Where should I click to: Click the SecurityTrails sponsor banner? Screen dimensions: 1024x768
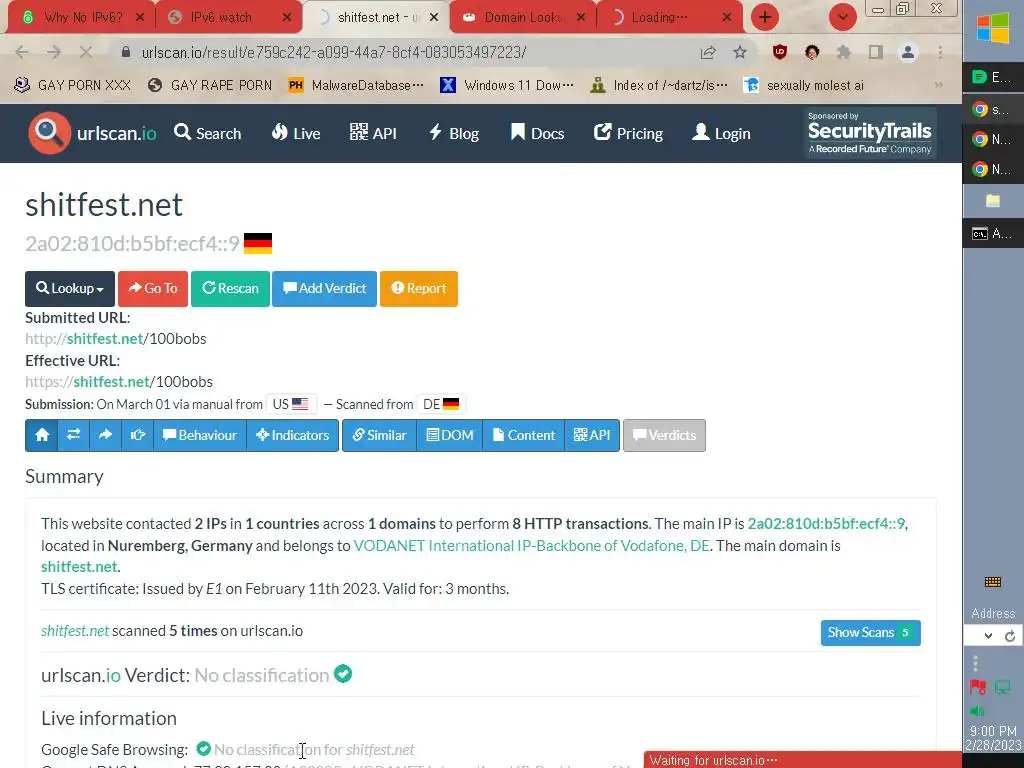pyautogui.click(x=870, y=133)
